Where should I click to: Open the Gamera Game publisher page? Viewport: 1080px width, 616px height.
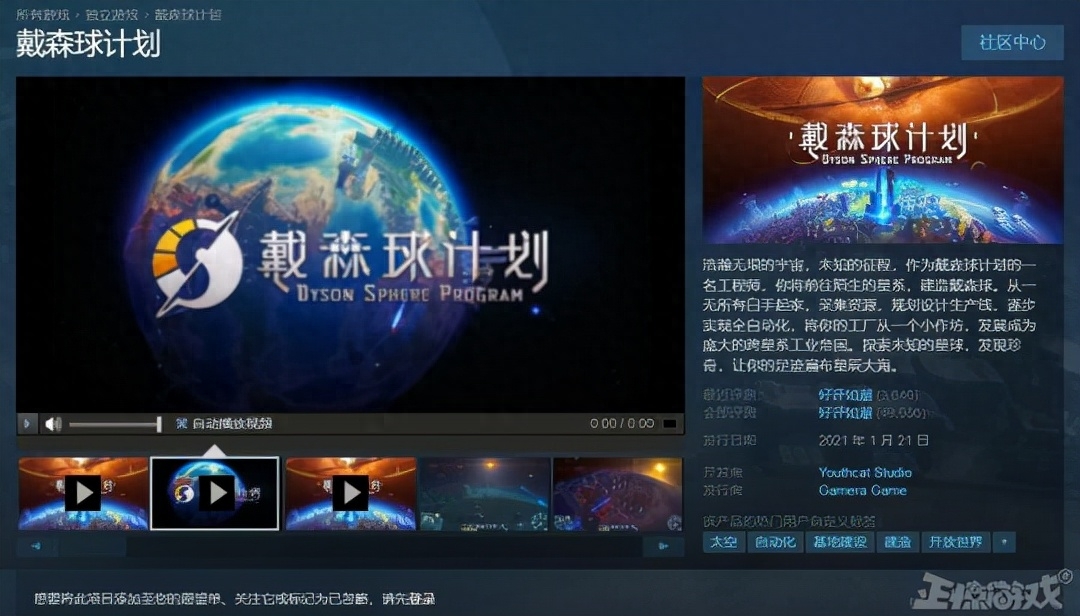coord(862,490)
